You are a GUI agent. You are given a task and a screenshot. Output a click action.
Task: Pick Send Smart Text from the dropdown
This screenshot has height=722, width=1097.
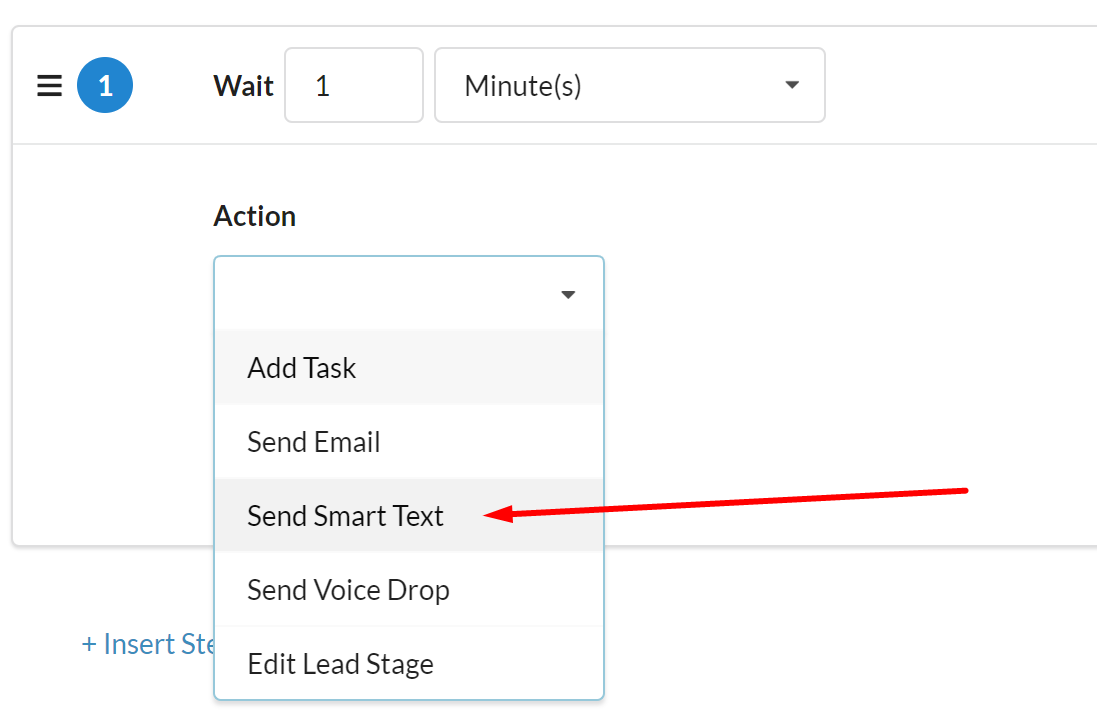[x=345, y=516]
